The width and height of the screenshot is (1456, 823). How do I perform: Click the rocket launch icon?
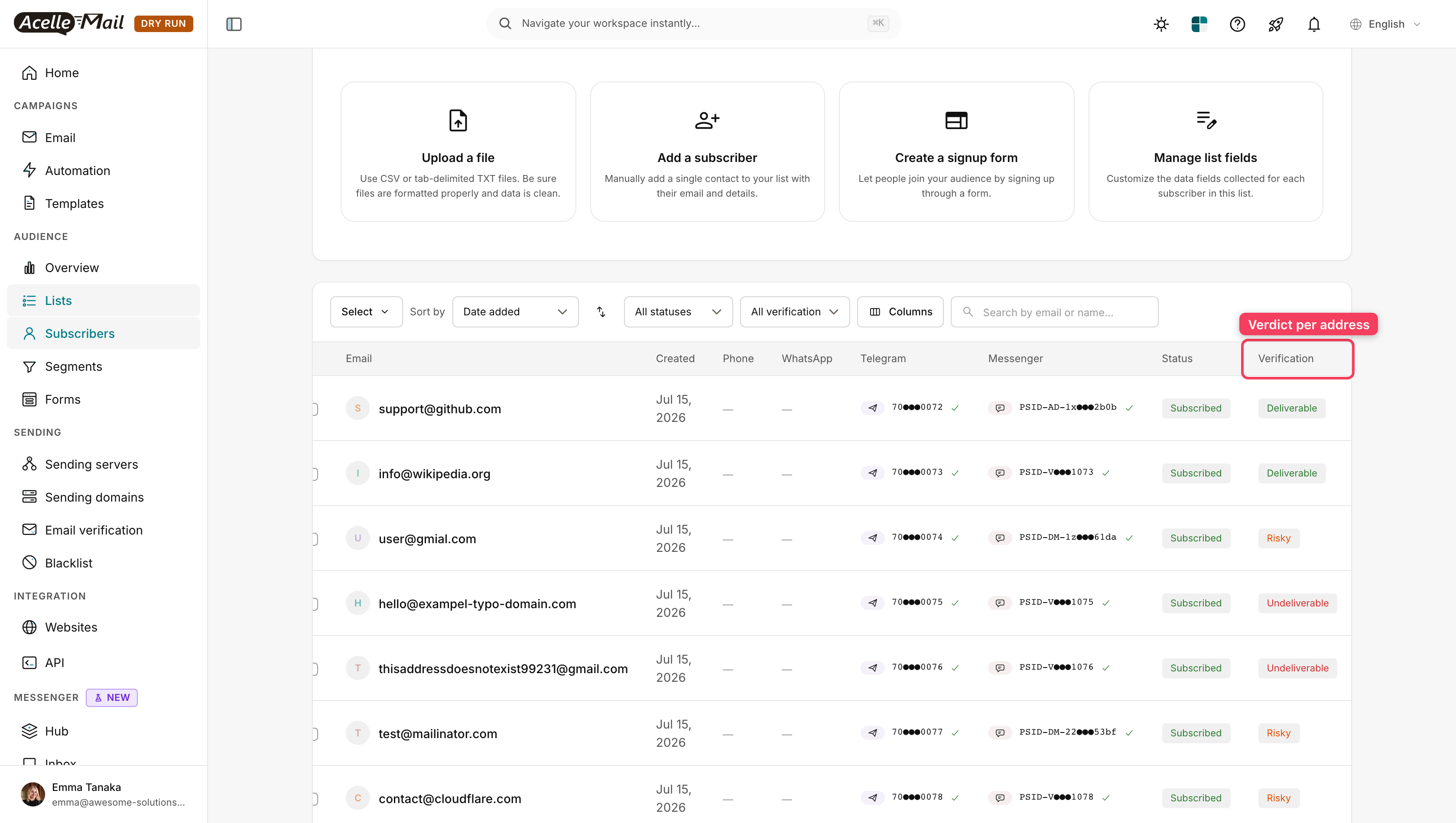point(1276,24)
